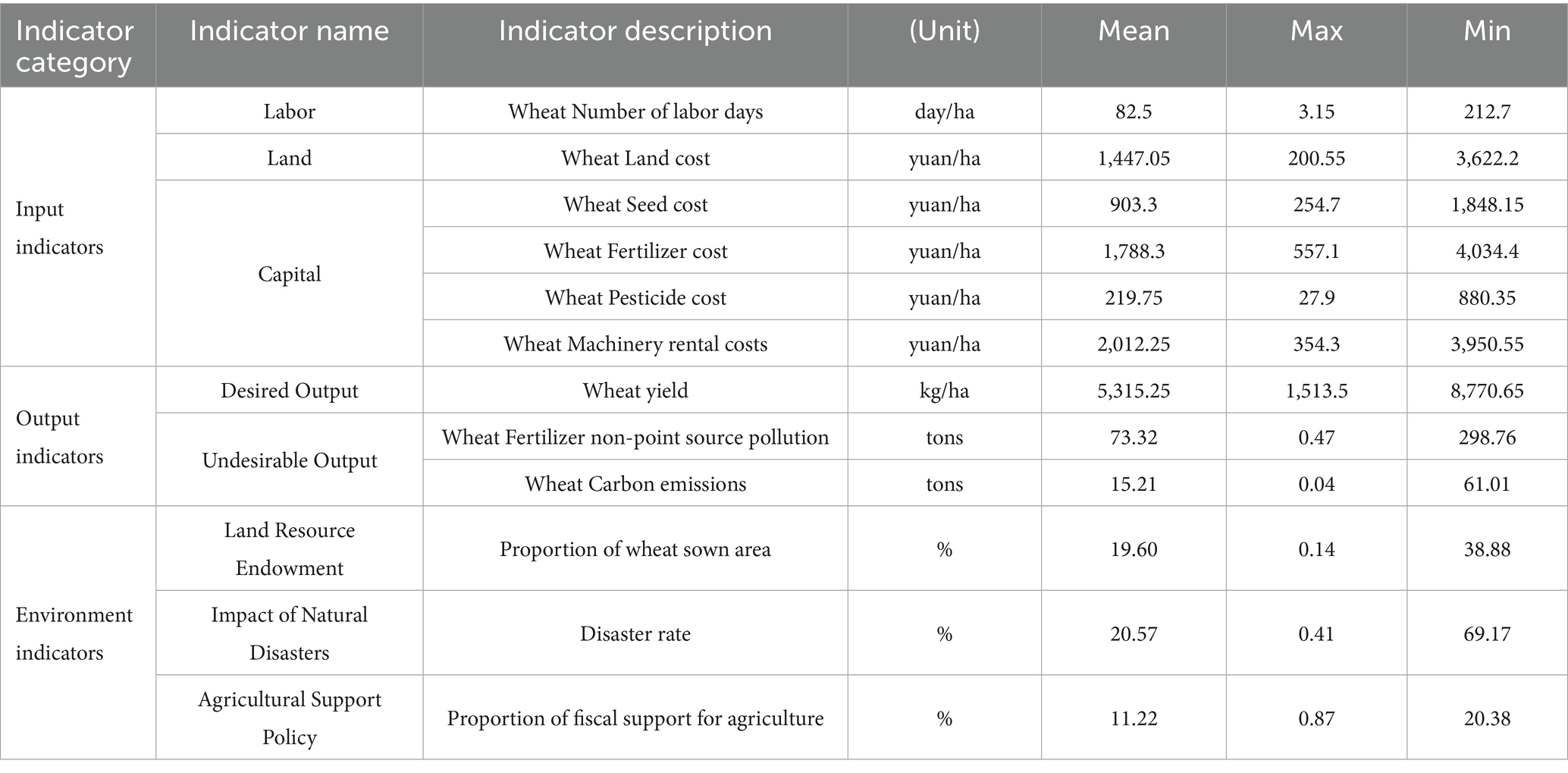Image resolution: width=1568 pixels, height=773 pixels.
Task: Click the Wheat yield mean value 5,315.25
Action: (x=1134, y=391)
